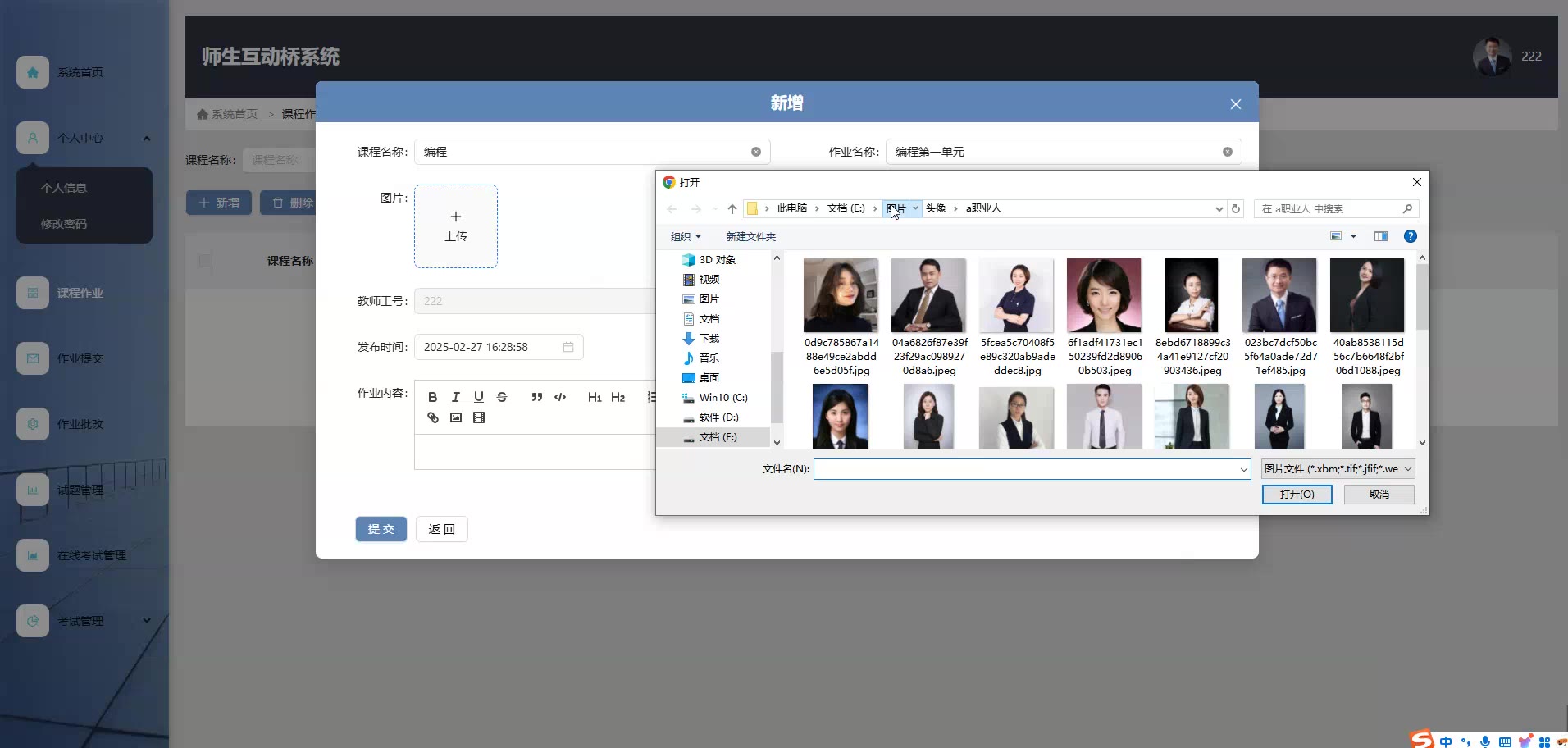Image resolution: width=1568 pixels, height=748 pixels.
Task: Open the user avatar in top bar
Action: 1492,57
